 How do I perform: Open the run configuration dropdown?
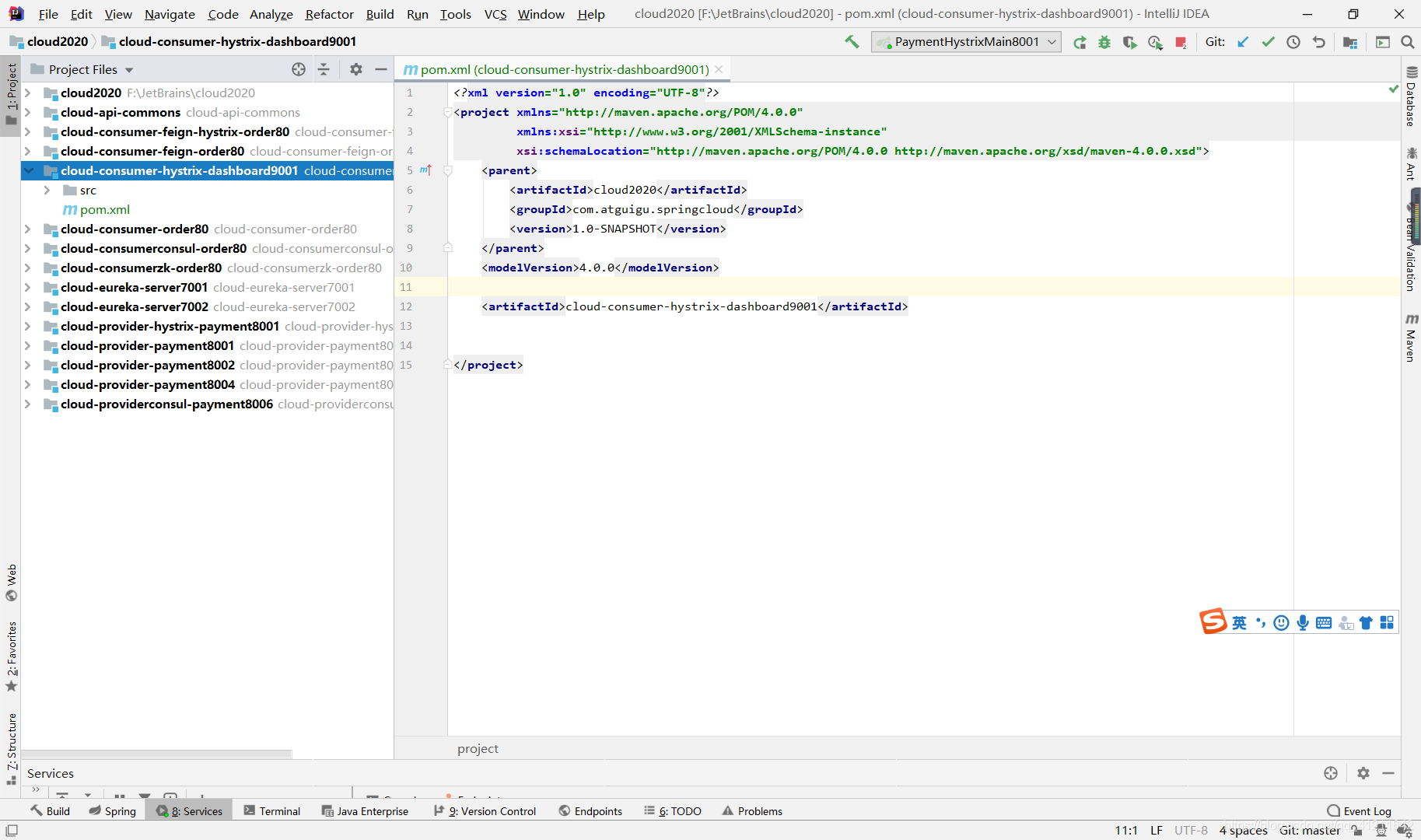click(x=966, y=42)
